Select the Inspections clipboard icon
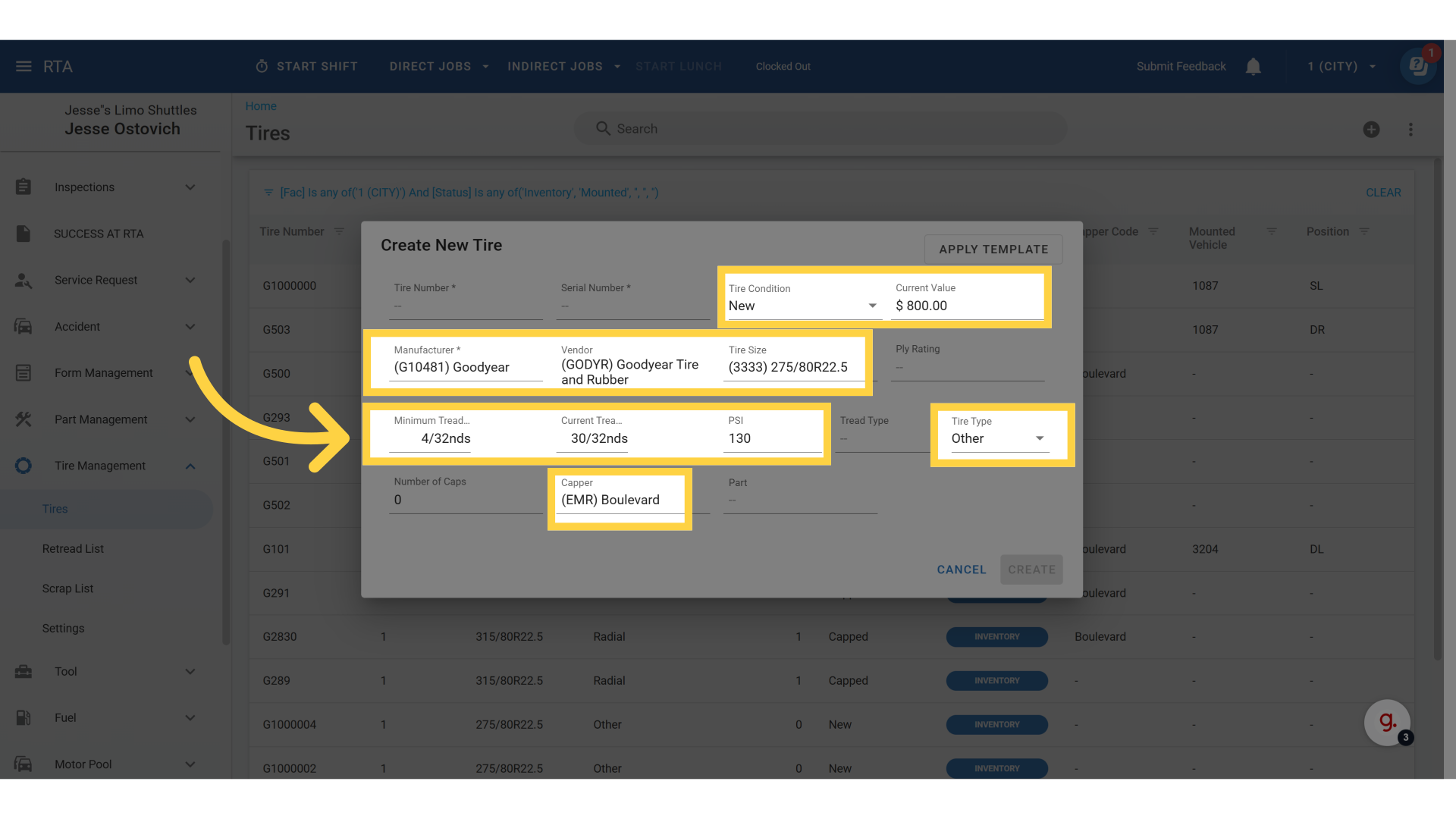The image size is (1456, 819). tap(24, 187)
